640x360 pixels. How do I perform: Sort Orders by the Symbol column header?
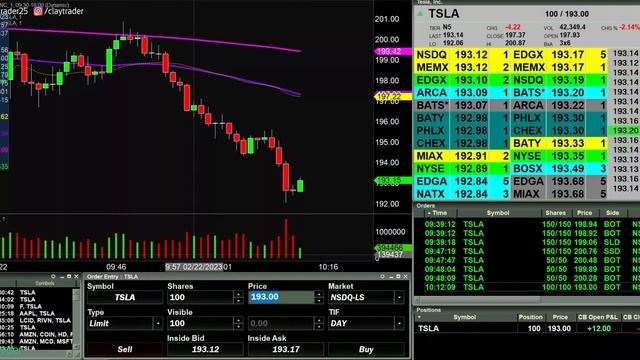pyautogui.click(x=498, y=213)
